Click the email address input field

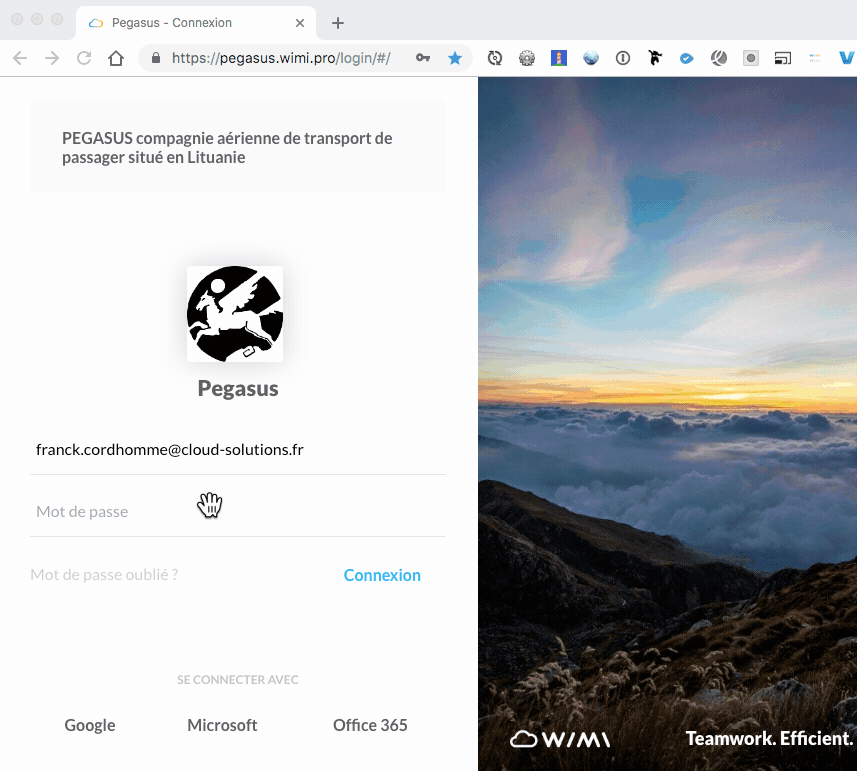pos(238,450)
